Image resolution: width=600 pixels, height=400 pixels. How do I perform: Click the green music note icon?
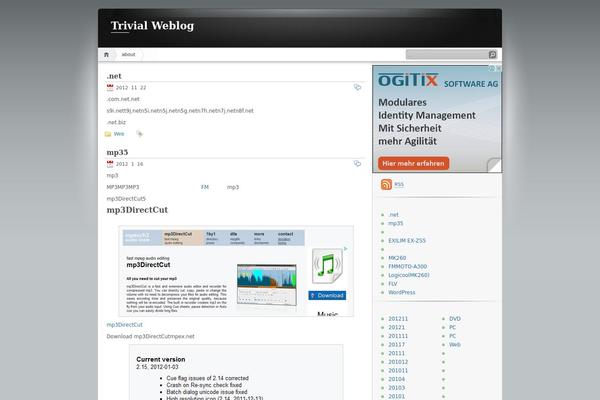[327, 266]
